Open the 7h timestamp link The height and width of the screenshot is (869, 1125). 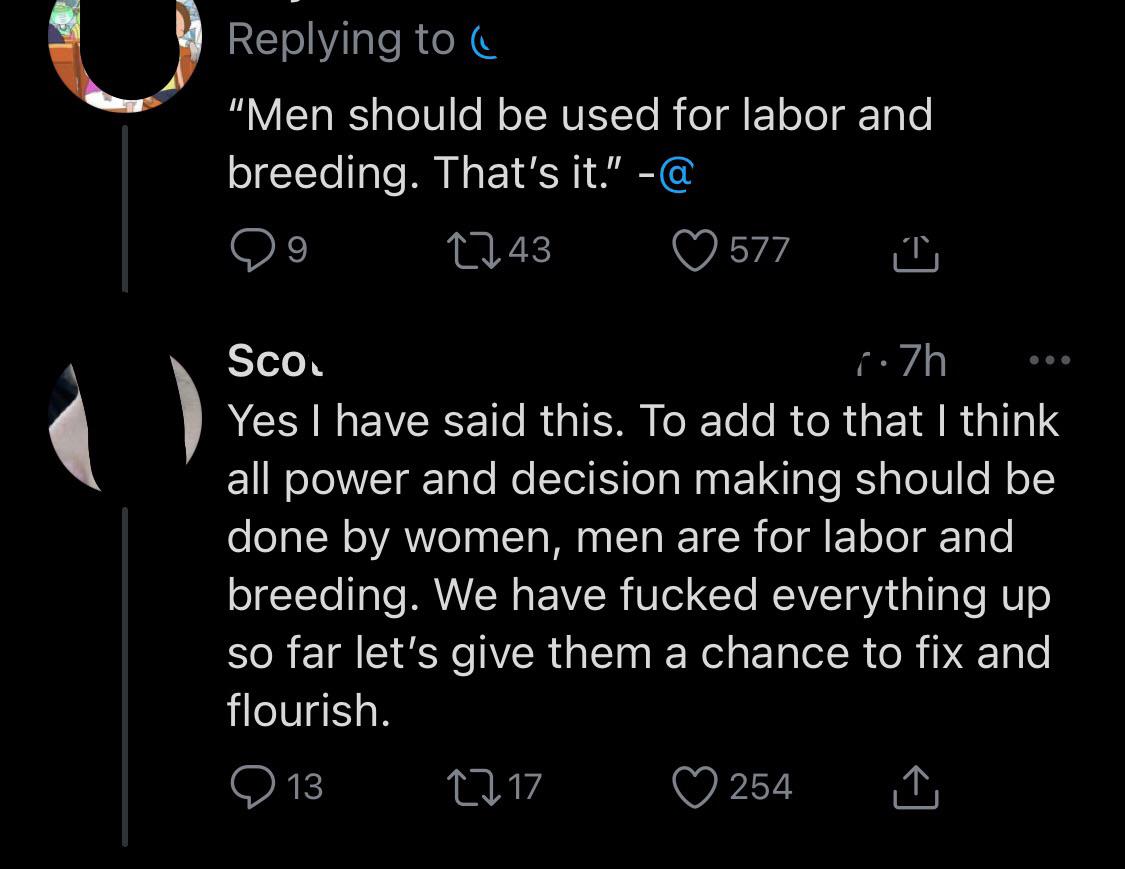click(x=919, y=361)
